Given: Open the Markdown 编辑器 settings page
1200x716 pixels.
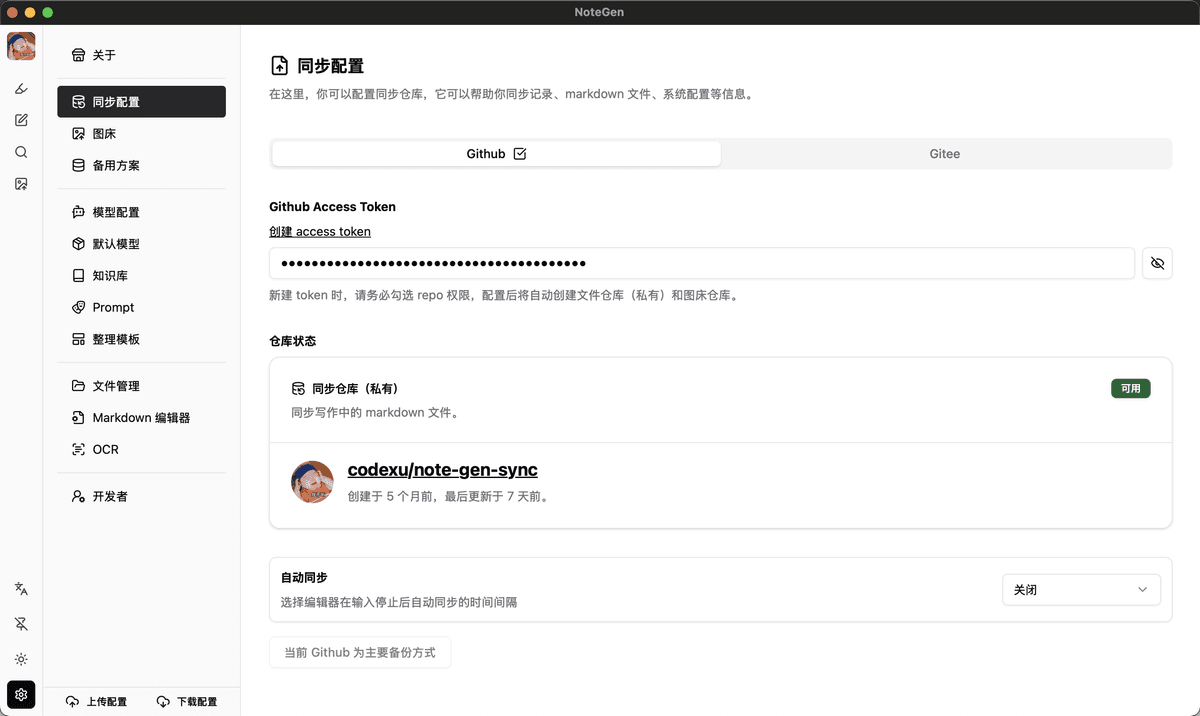Looking at the screenshot, I should (x=141, y=418).
